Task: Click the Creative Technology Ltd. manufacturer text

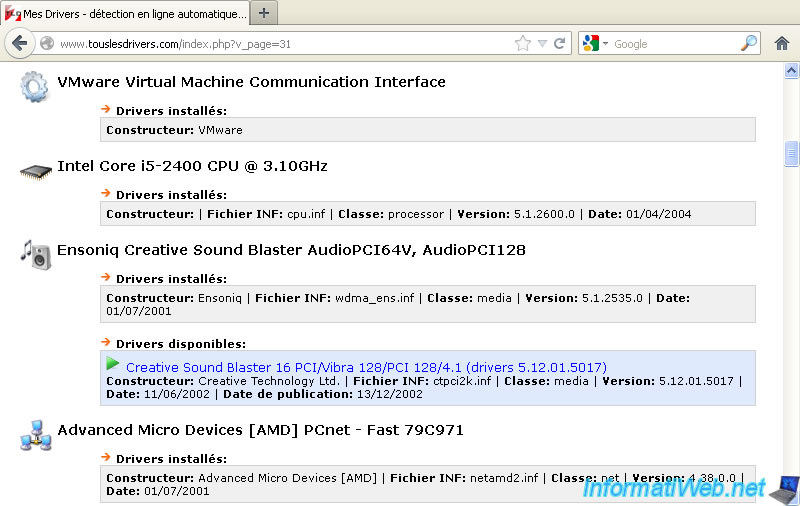Action: click(268, 381)
